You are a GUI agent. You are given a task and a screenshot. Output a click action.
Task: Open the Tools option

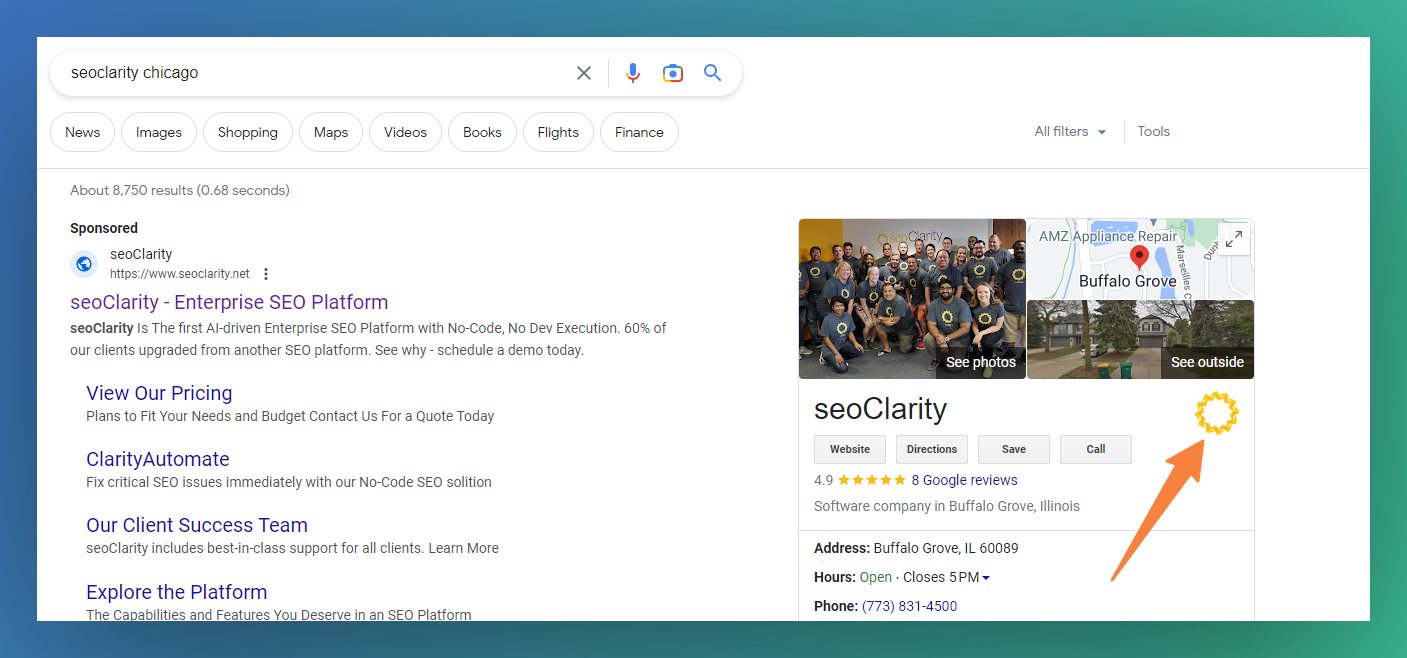point(1153,132)
